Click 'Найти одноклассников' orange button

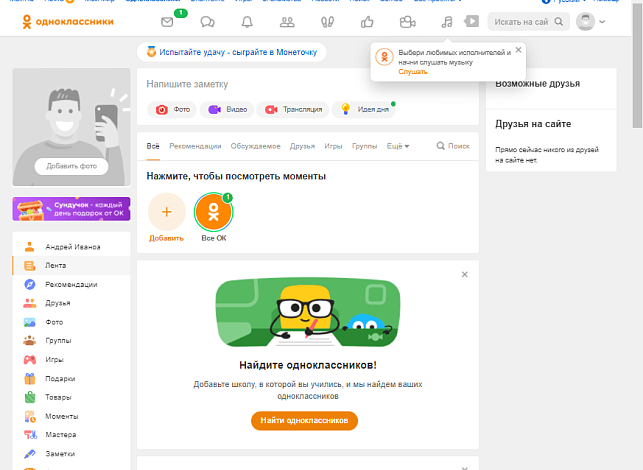point(304,421)
